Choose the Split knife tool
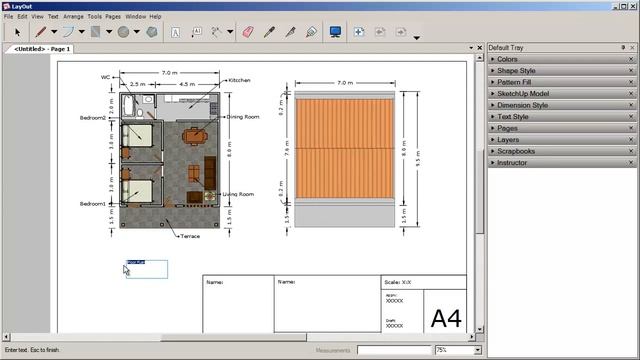This screenshot has height=360, width=640. [x=290, y=32]
